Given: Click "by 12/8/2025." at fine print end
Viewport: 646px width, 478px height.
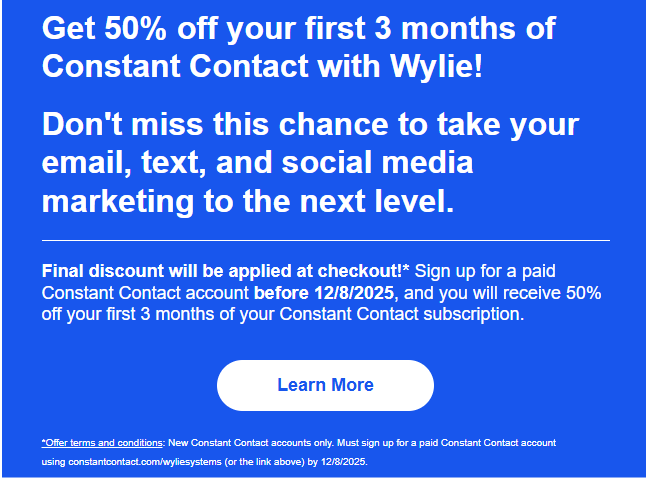Looking at the screenshot, I should 337,463.
